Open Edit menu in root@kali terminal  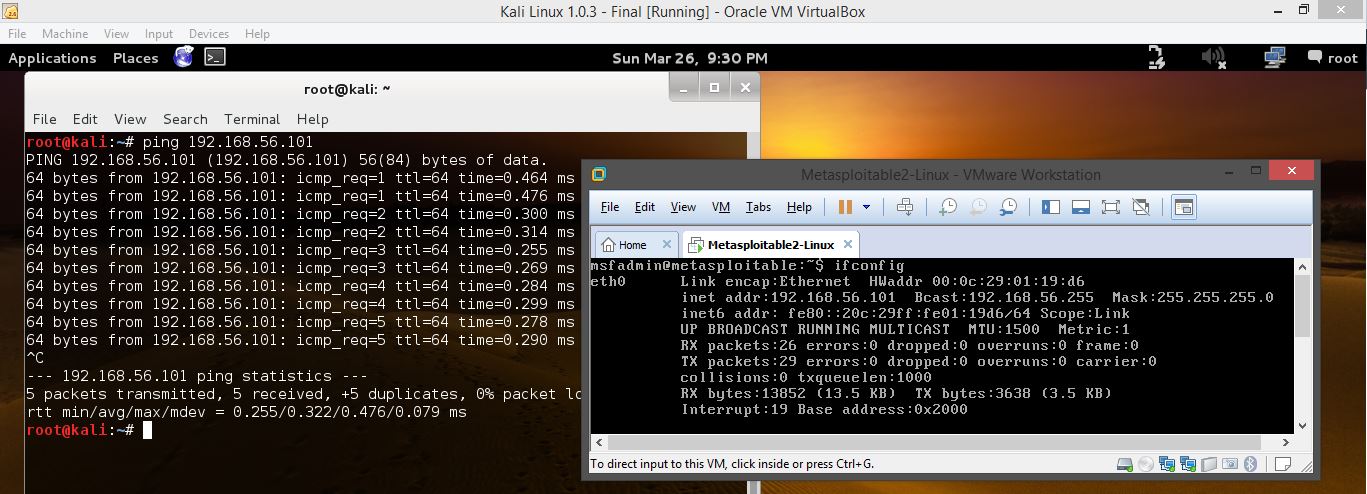click(x=85, y=119)
